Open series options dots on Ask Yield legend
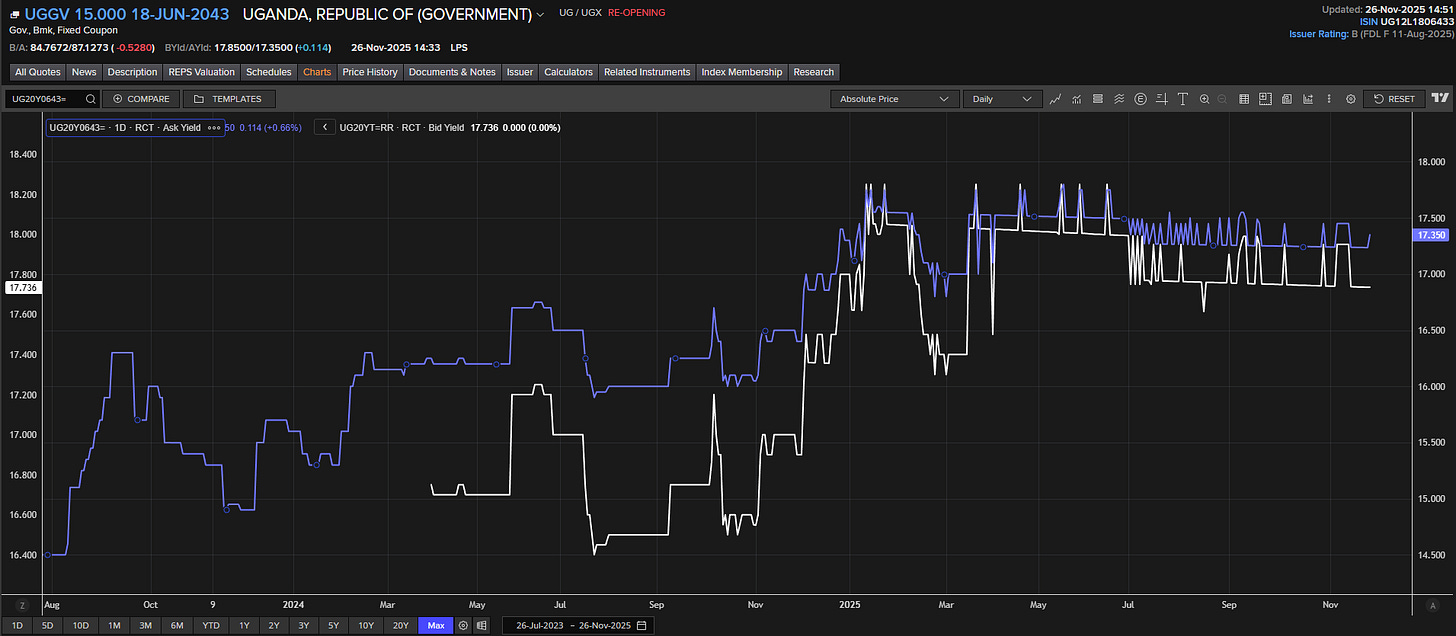The image size is (1456, 636). pyautogui.click(x=213, y=128)
